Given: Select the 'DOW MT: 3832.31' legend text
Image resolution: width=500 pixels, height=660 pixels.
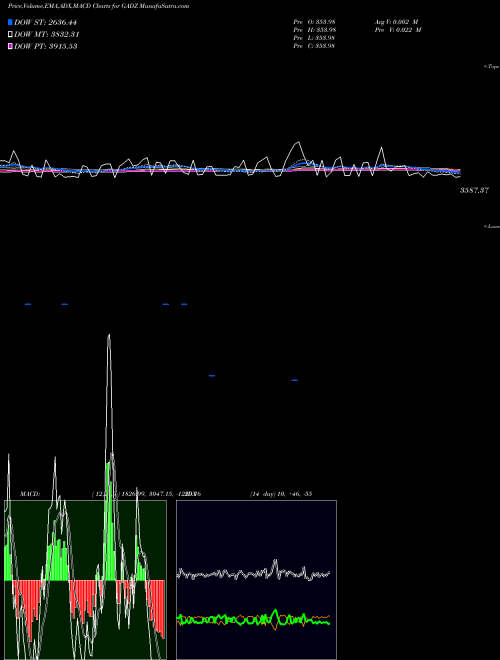Looking at the screenshot, I should [47, 35].
